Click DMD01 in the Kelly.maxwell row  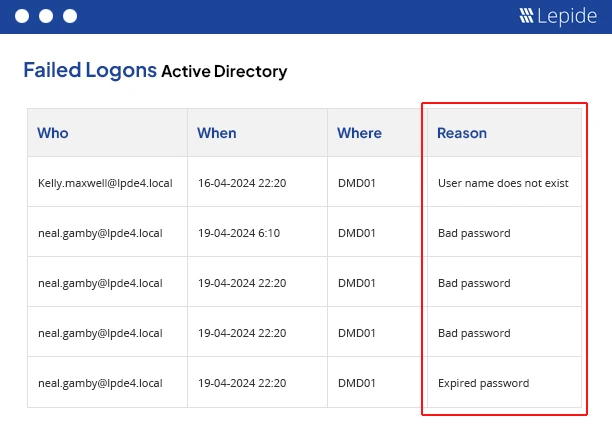pyautogui.click(x=357, y=183)
